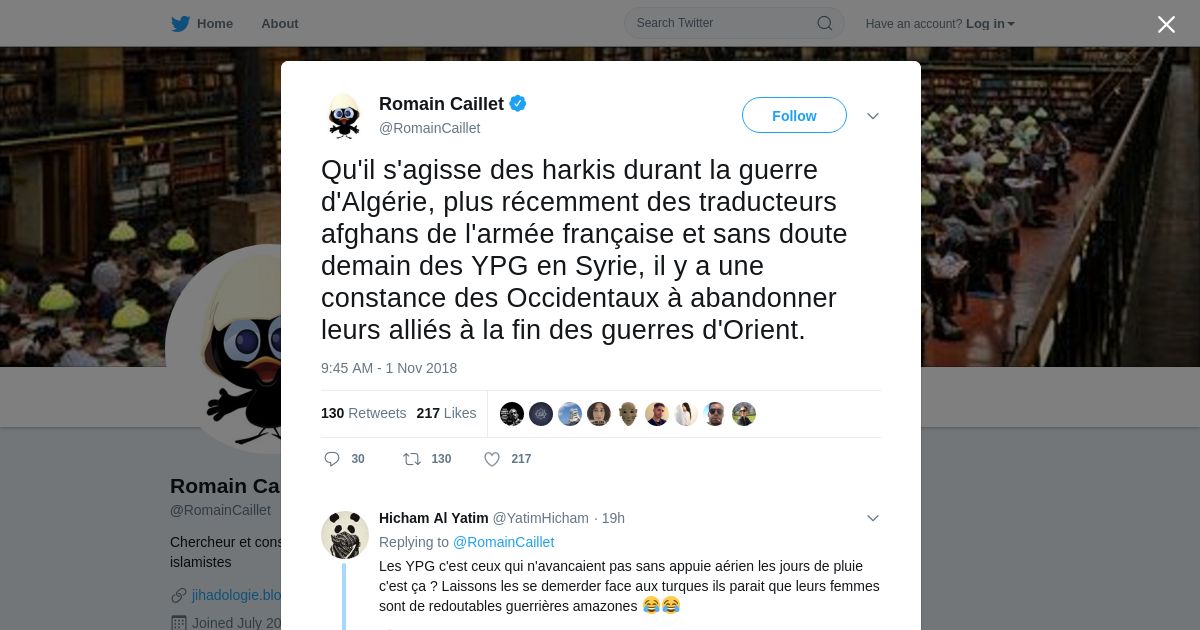The image size is (1200, 630).
Task: Expand the tweet options chevron beside Follow
Action: coord(873,116)
